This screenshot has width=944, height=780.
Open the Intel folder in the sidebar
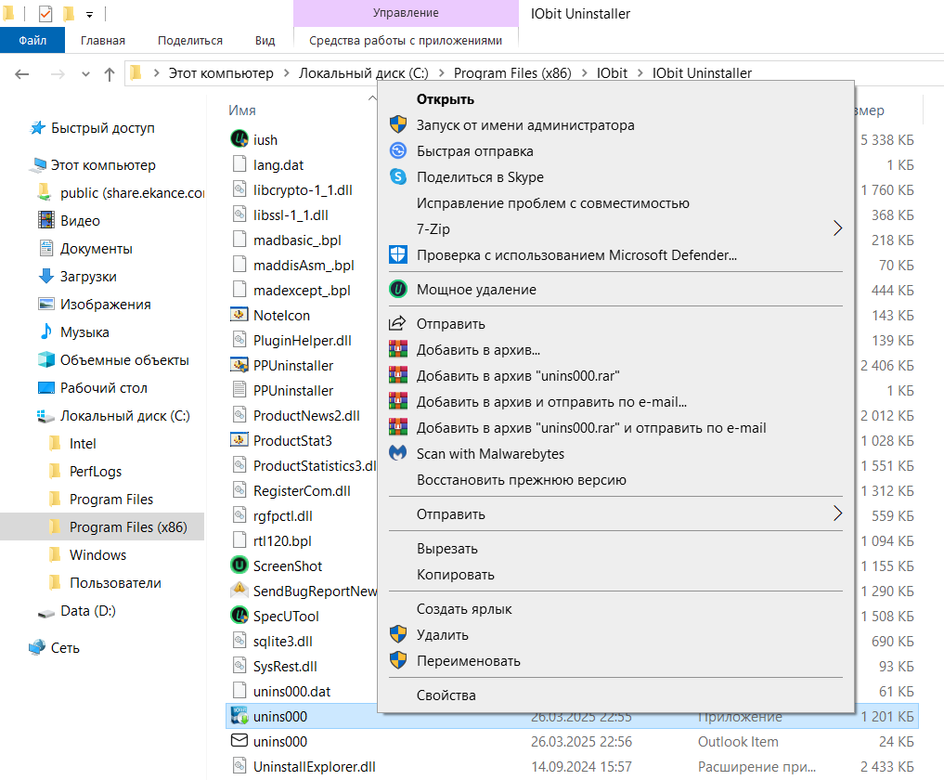point(82,444)
